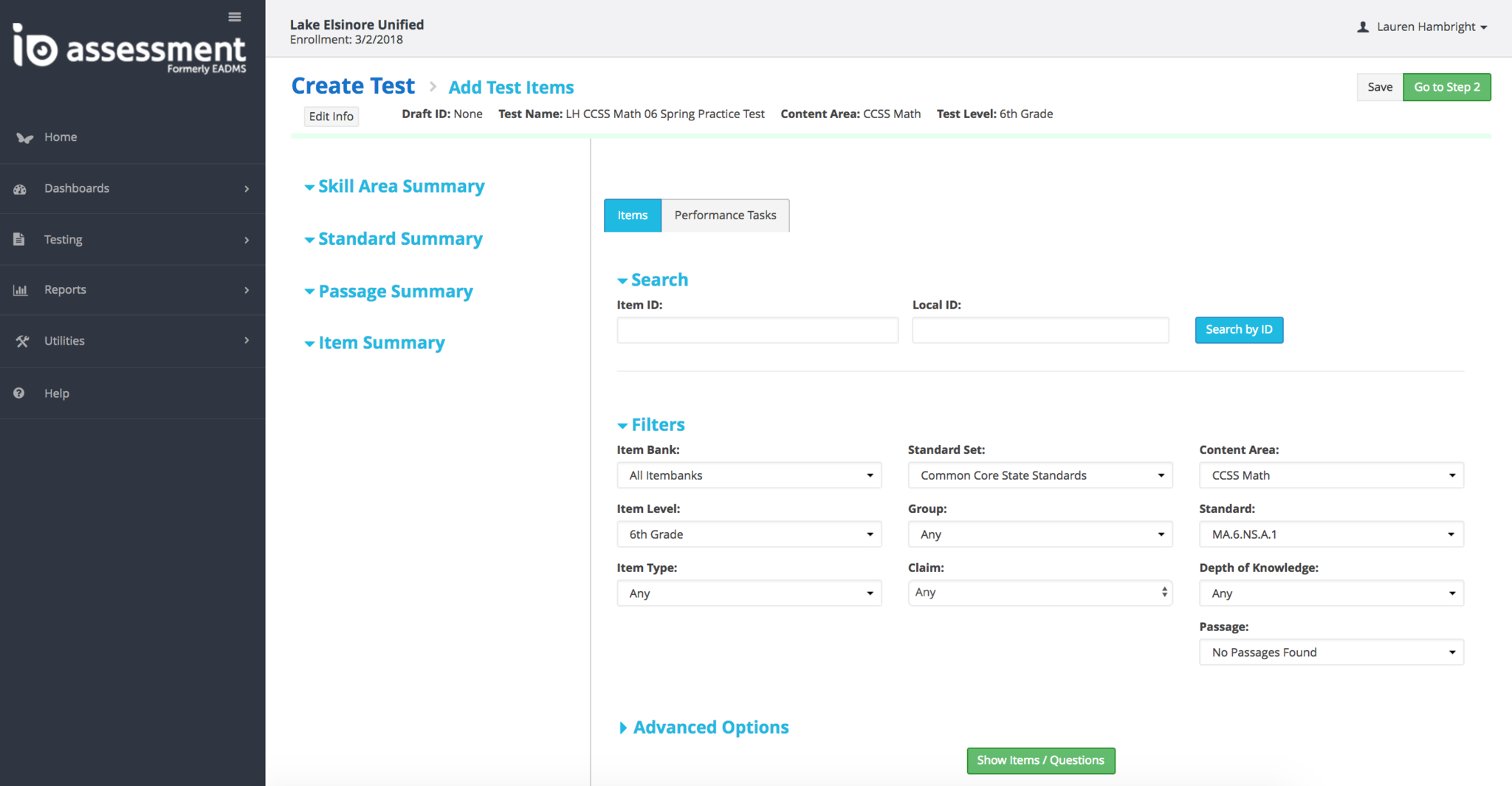This screenshot has width=1512, height=786.
Task: Click the Claim stepper arrows
Action: click(x=1164, y=593)
